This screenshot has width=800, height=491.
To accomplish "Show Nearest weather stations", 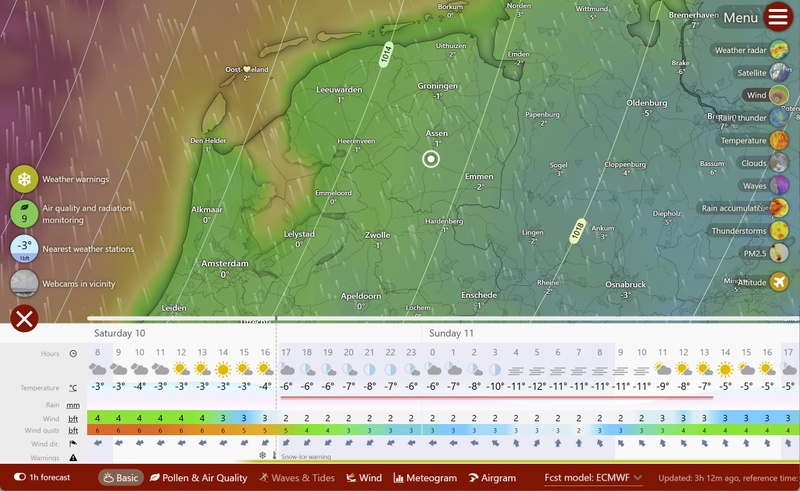I will (x=24, y=249).
